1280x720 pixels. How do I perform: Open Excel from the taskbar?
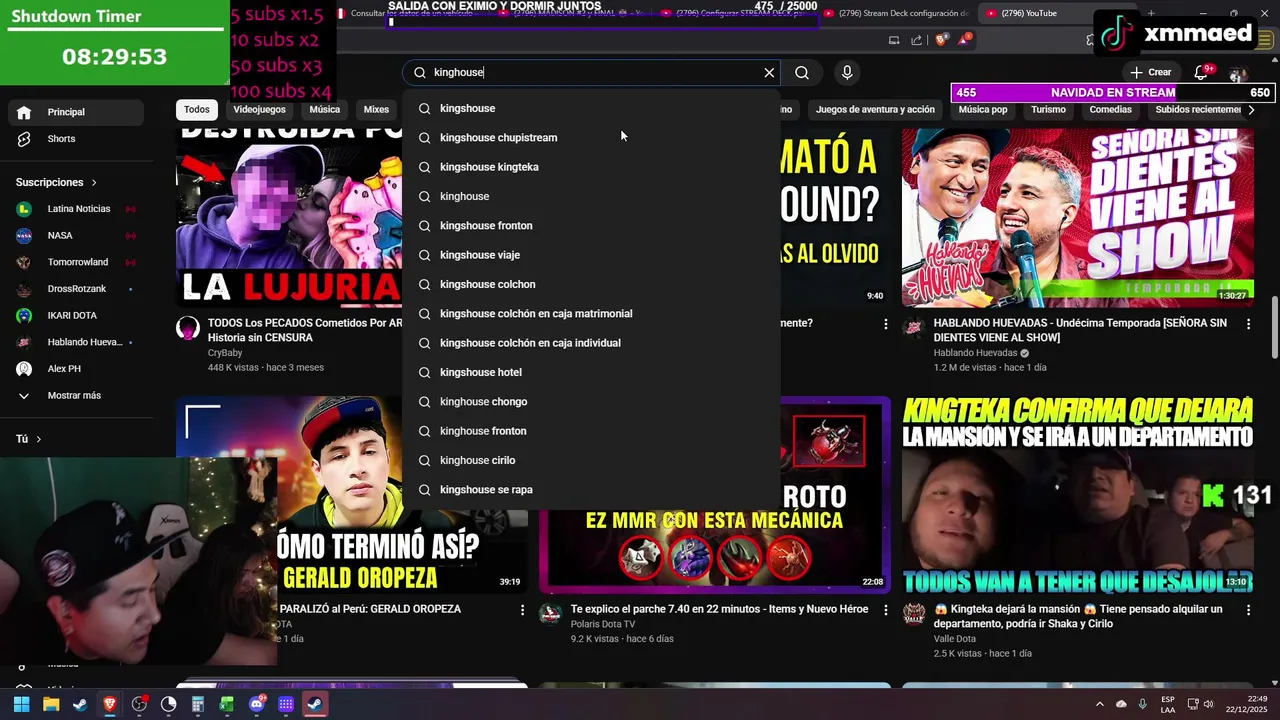[227, 704]
